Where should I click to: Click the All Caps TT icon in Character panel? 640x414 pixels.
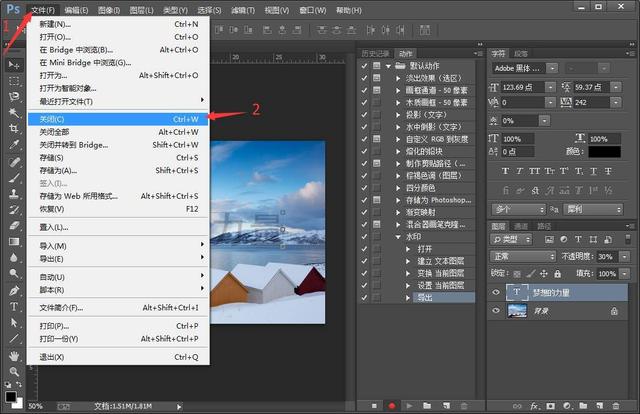coord(534,171)
